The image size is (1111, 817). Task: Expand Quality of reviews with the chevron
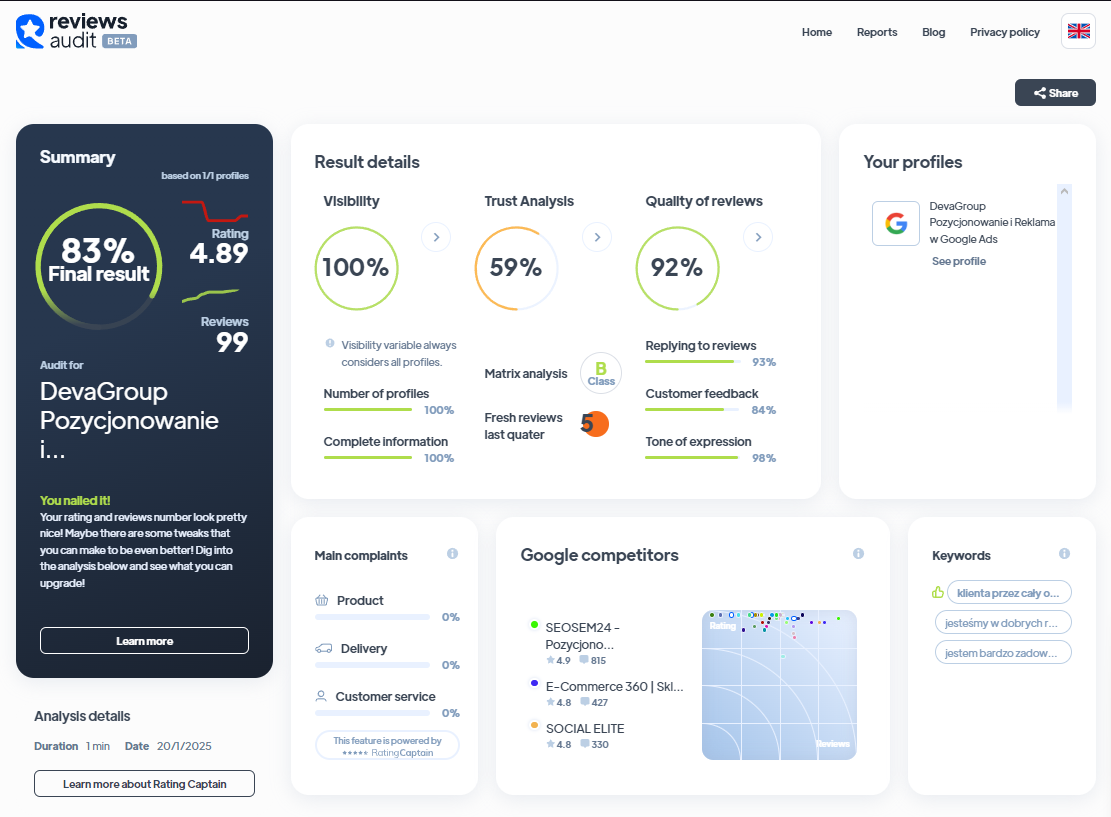(758, 237)
